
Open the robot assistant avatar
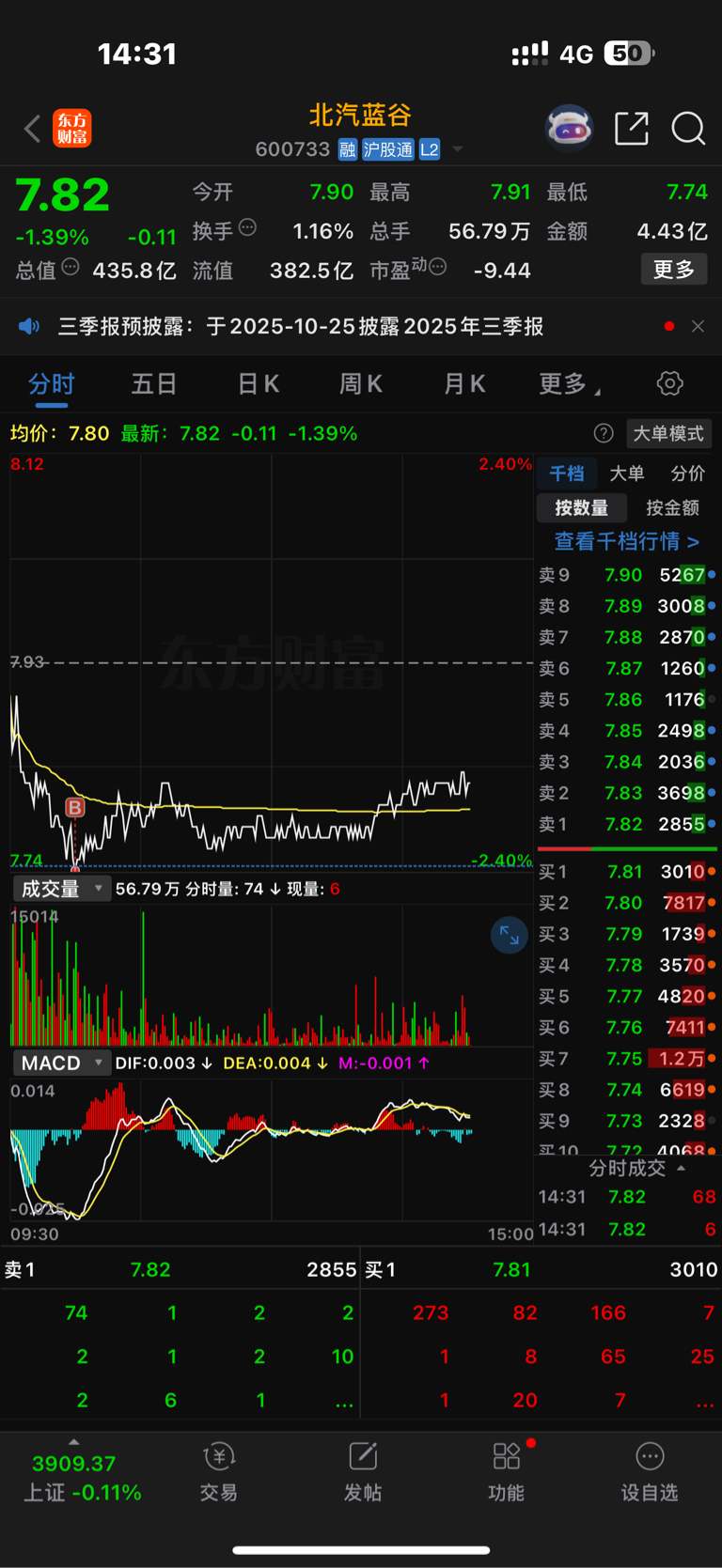click(570, 129)
